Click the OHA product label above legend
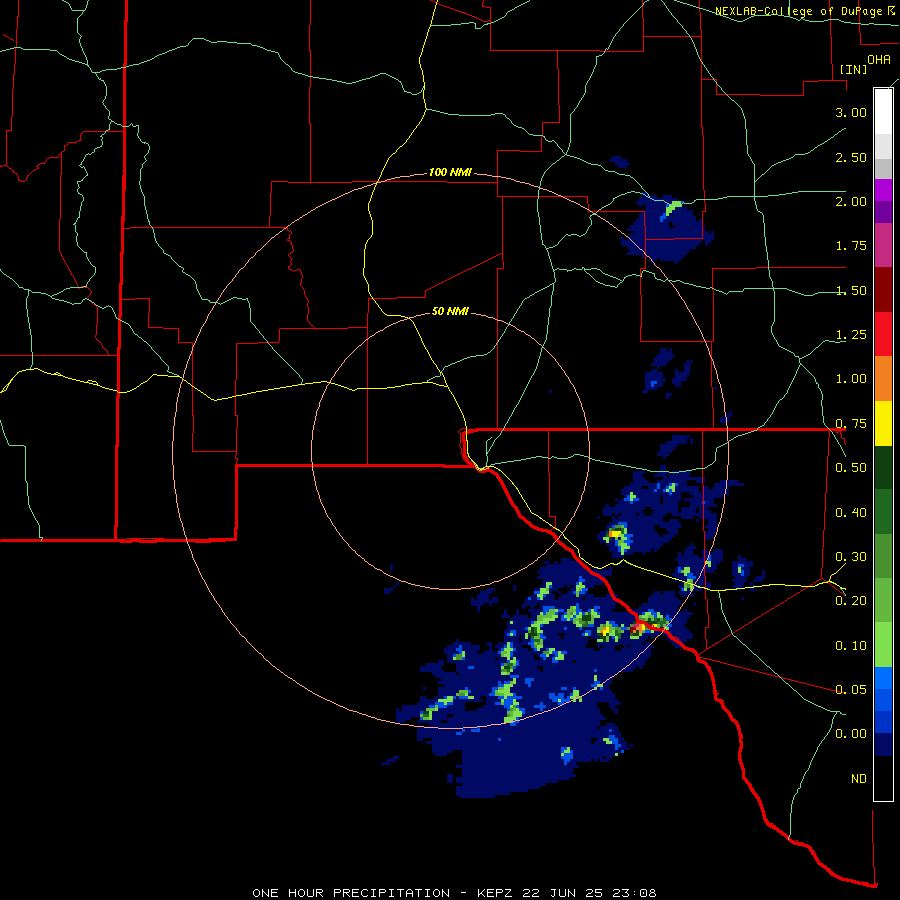Screen dimensions: 900x900 point(879,60)
